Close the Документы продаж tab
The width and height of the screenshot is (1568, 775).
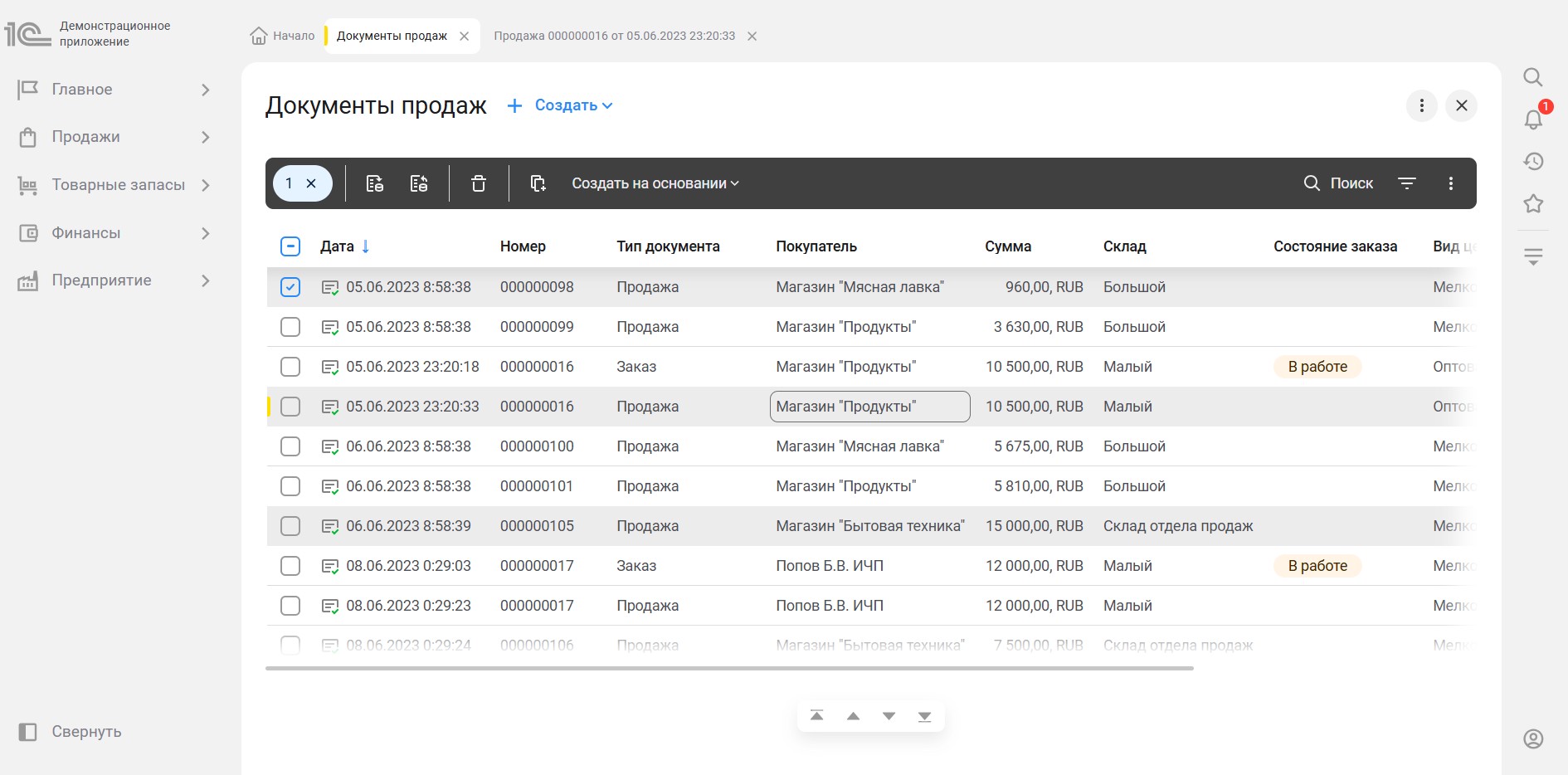tap(465, 37)
